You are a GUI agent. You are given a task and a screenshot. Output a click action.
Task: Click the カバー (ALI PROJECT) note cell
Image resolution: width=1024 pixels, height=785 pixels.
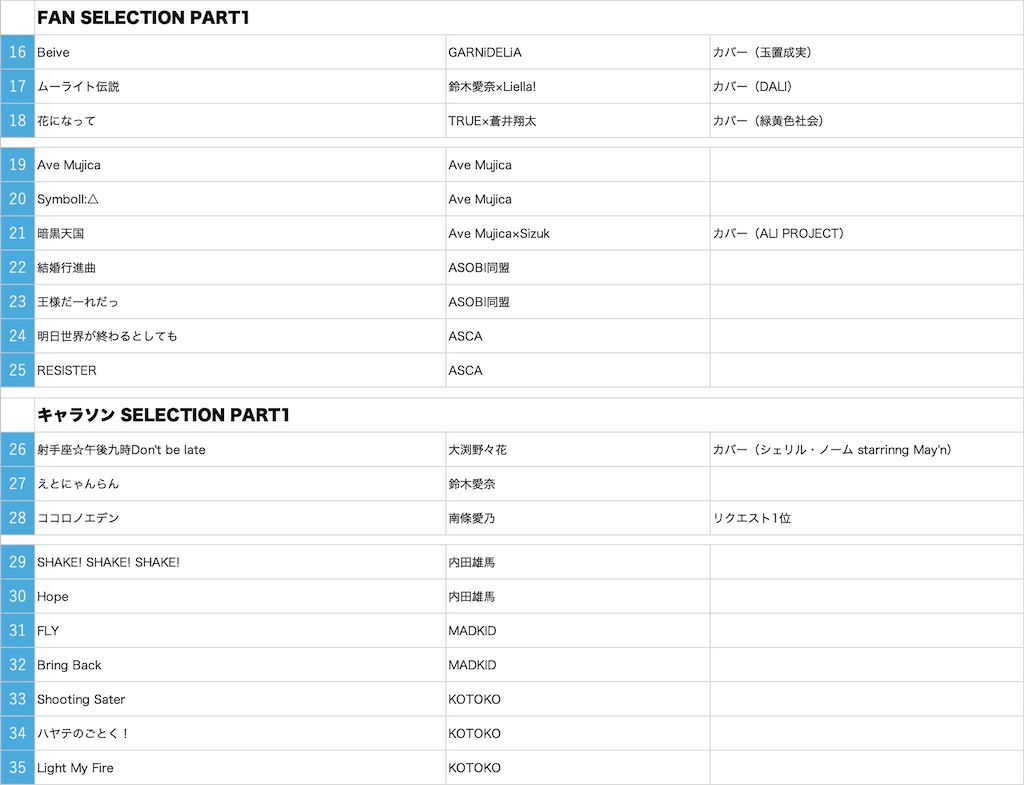click(x=867, y=233)
